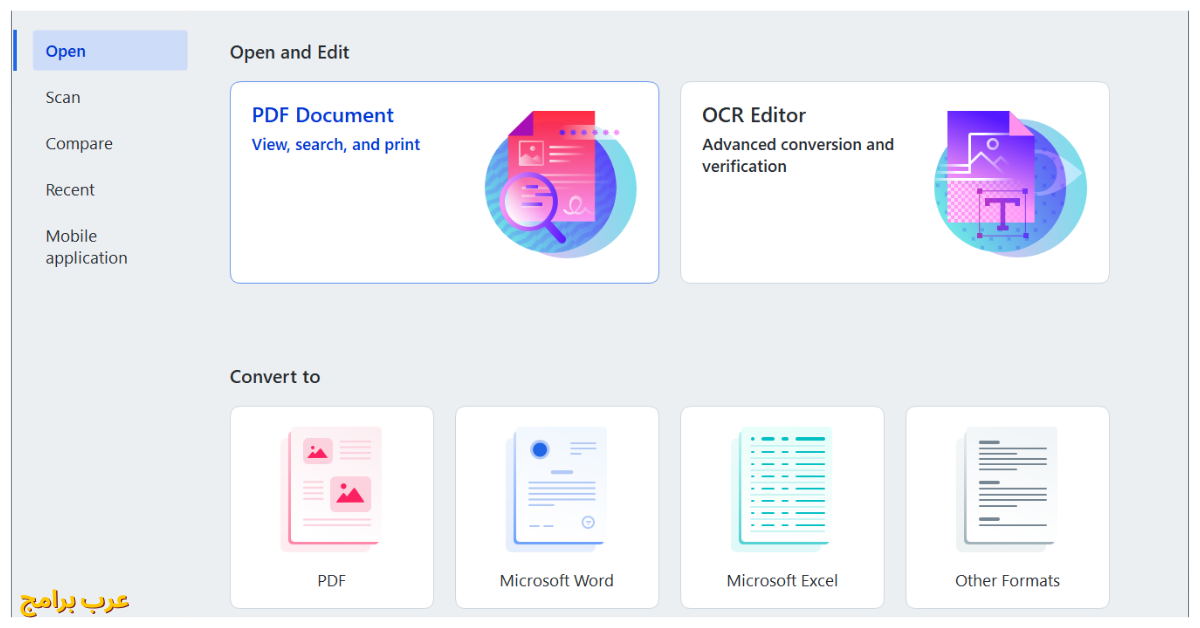Click the blue Microsoft Word document icon
Image resolution: width=1200 pixels, height=628 pixels.
[556, 490]
